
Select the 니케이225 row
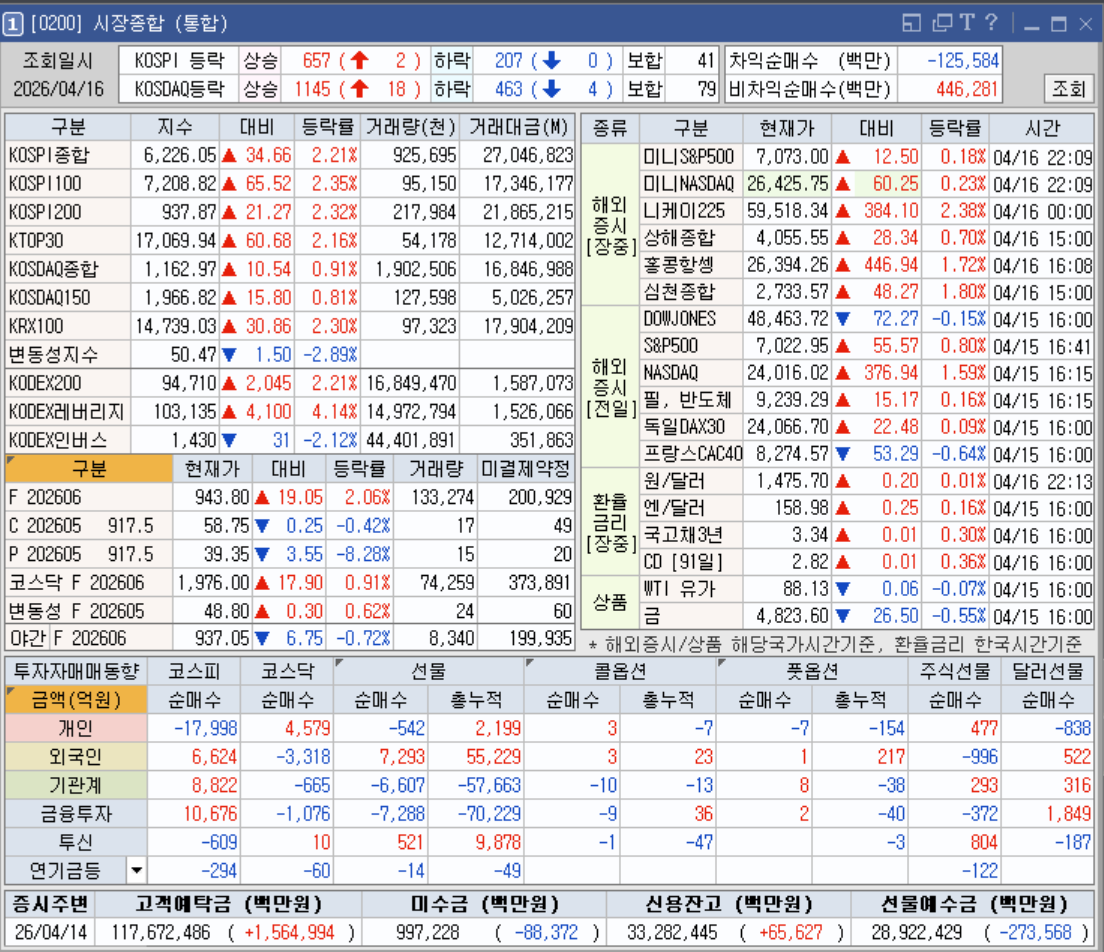click(691, 211)
